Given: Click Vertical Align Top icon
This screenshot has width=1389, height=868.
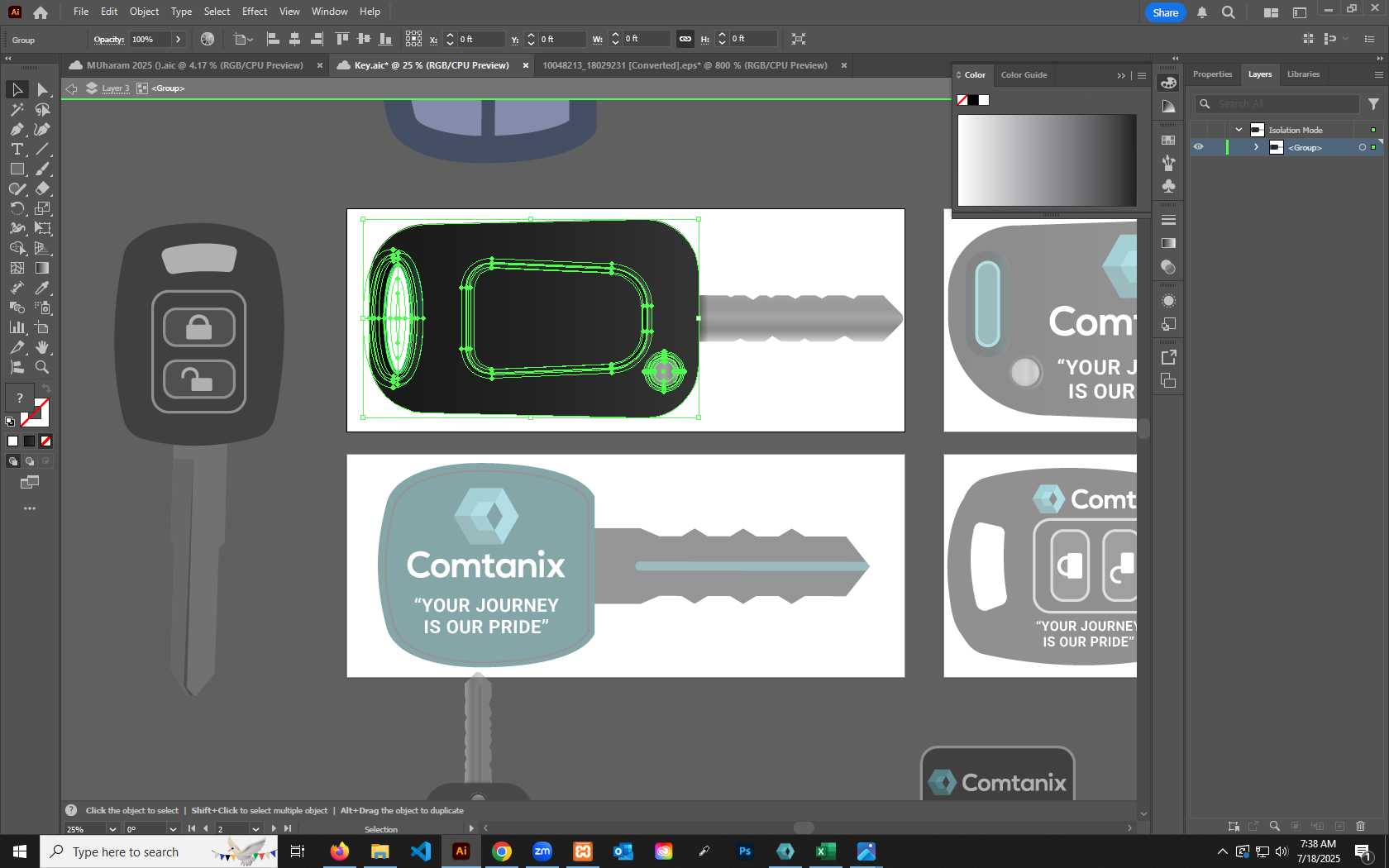Looking at the screenshot, I should click(342, 39).
